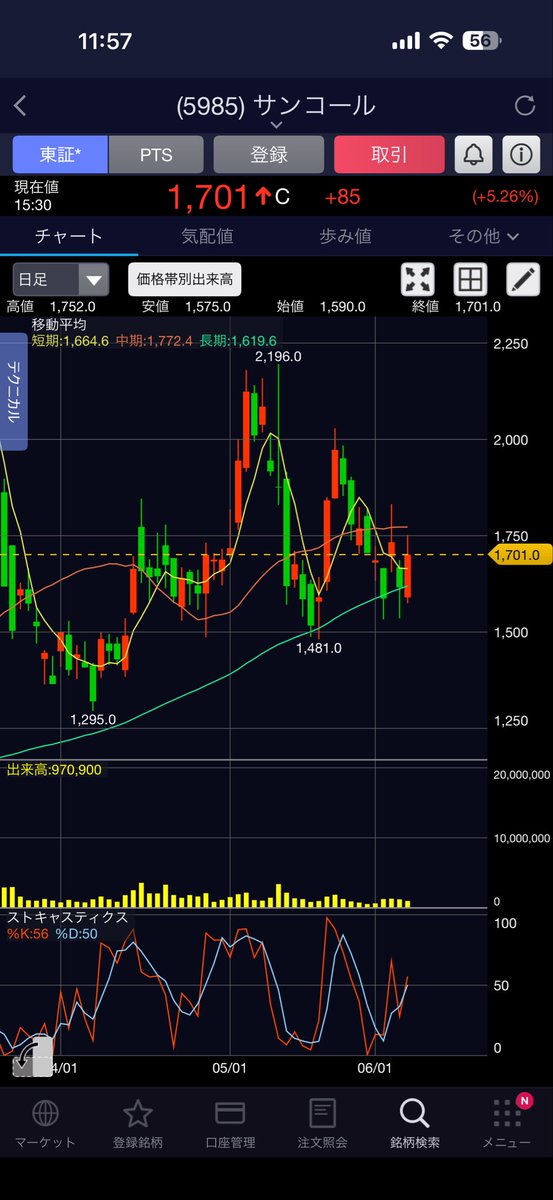
Task: Open the マーケット globe icon
Action: tap(45, 1113)
